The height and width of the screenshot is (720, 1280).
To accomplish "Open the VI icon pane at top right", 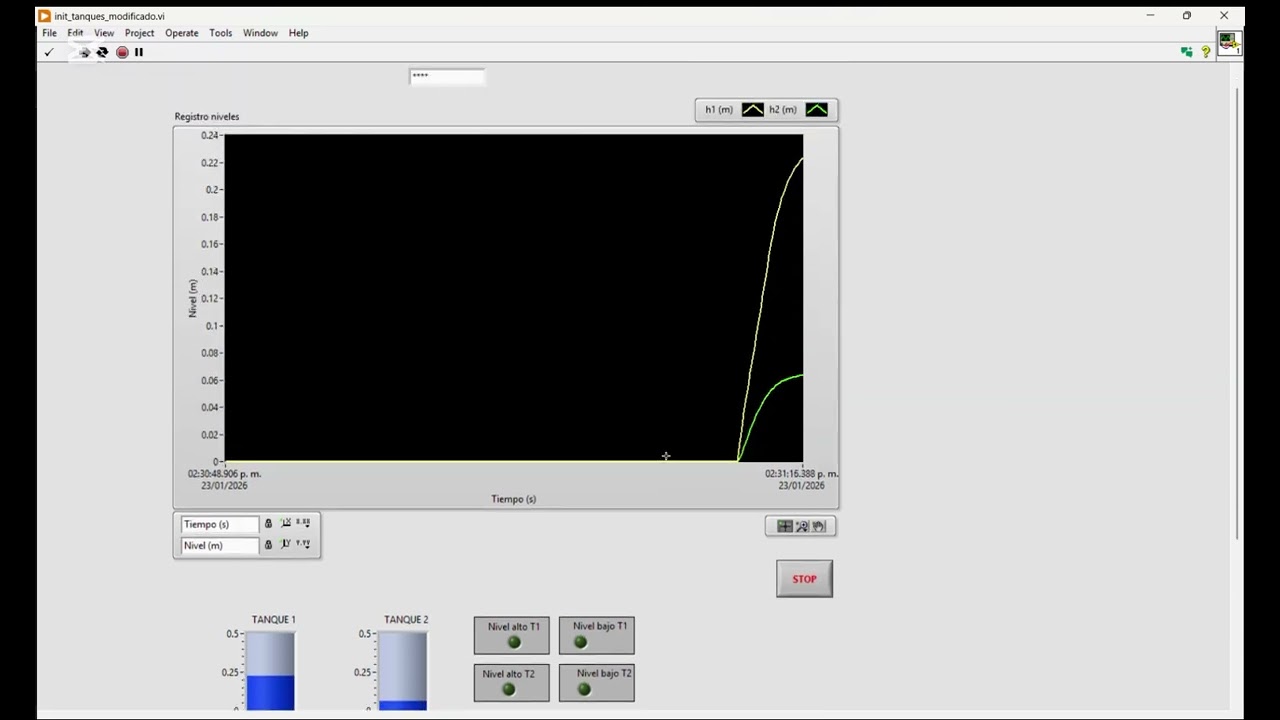I will pos(1229,44).
